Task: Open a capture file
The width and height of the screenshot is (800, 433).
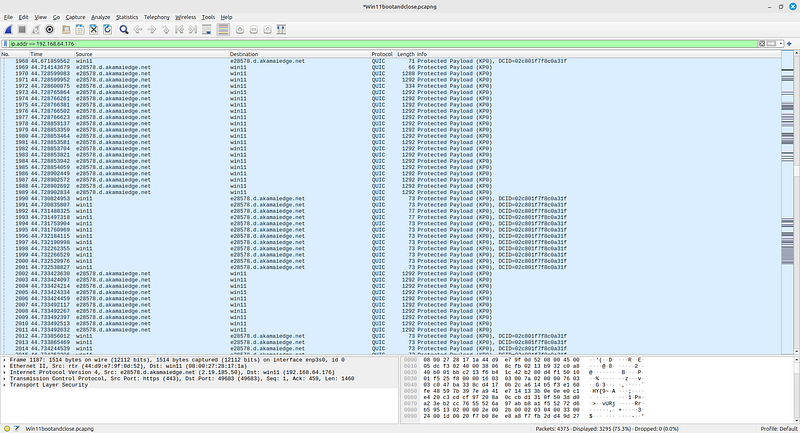Action: (x=66, y=30)
